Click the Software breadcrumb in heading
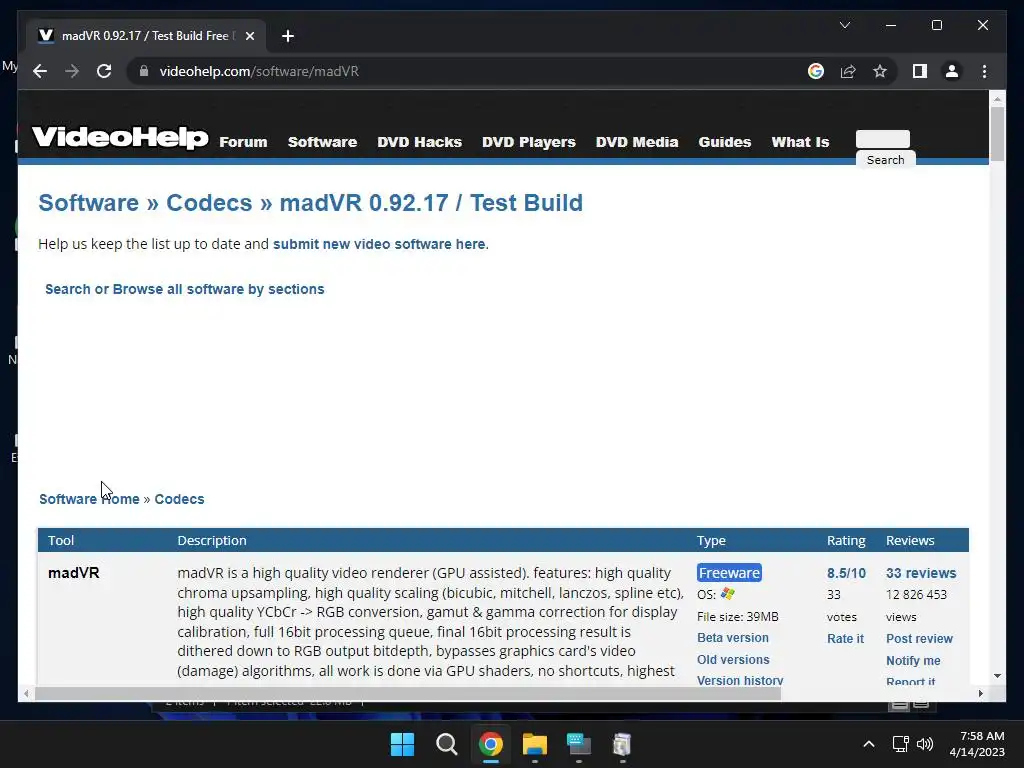Image resolution: width=1024 pixels, height=768 pixels. coord(89,202)
